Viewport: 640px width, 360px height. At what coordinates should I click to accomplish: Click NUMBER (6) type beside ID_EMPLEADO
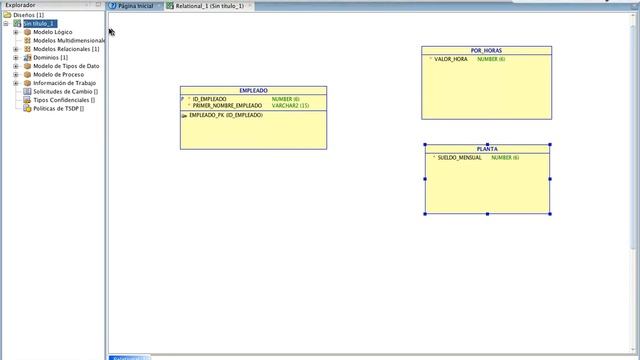tap(285, 99)
